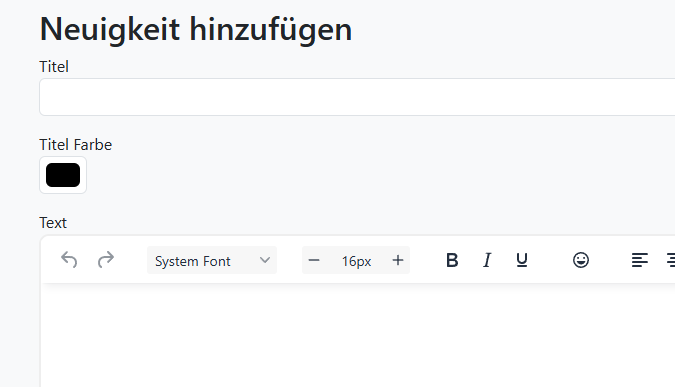Decrease font size with minus button
Image resolution: width=675 pixels, height=387 pixels.
coord(314,260)
